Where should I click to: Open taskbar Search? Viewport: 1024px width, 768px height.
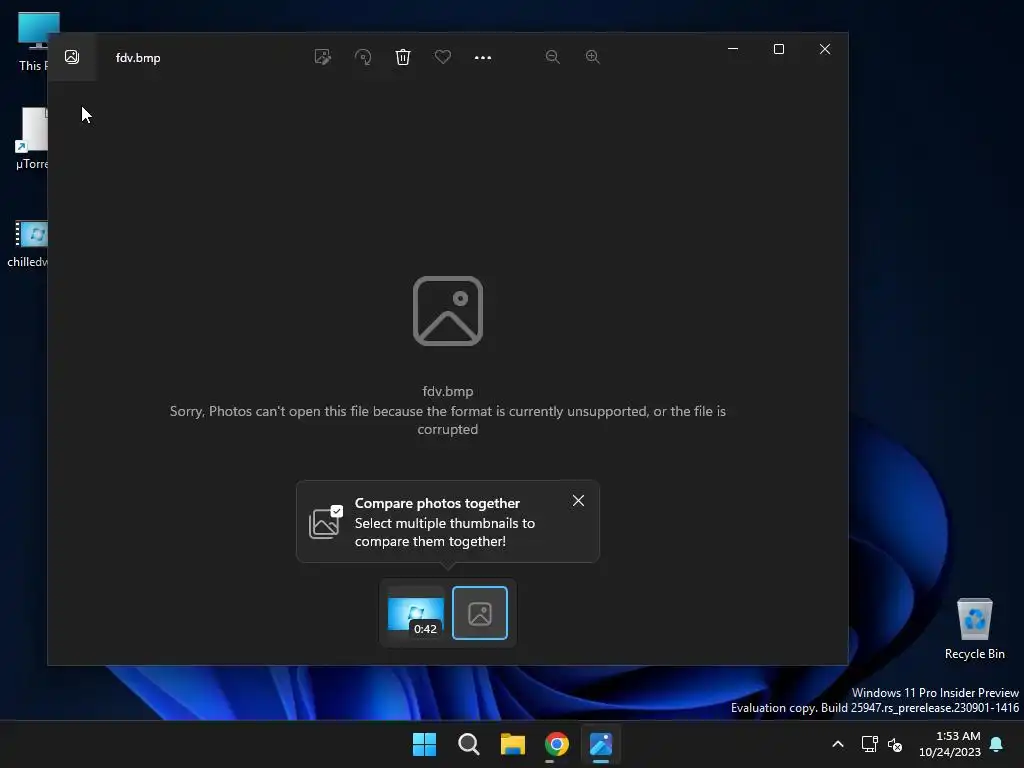click(469, 744)
